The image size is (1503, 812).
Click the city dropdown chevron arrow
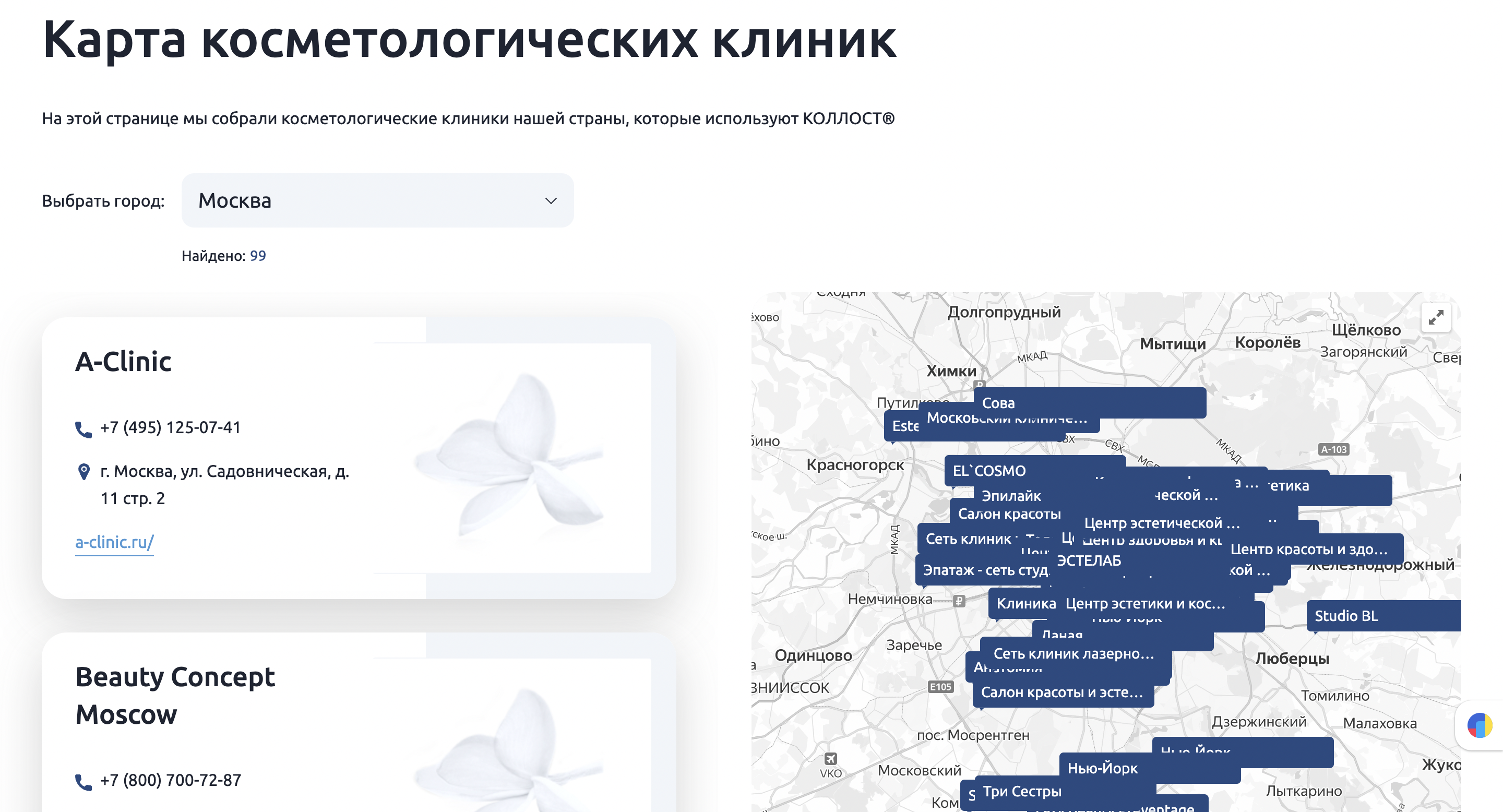[551, 201]
